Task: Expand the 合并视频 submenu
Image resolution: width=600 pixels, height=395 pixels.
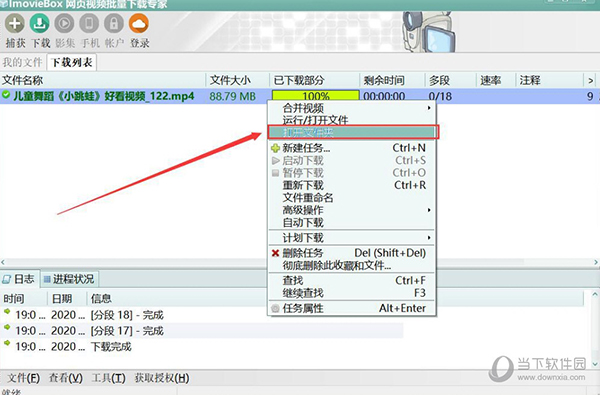Action: pos(352,108)
